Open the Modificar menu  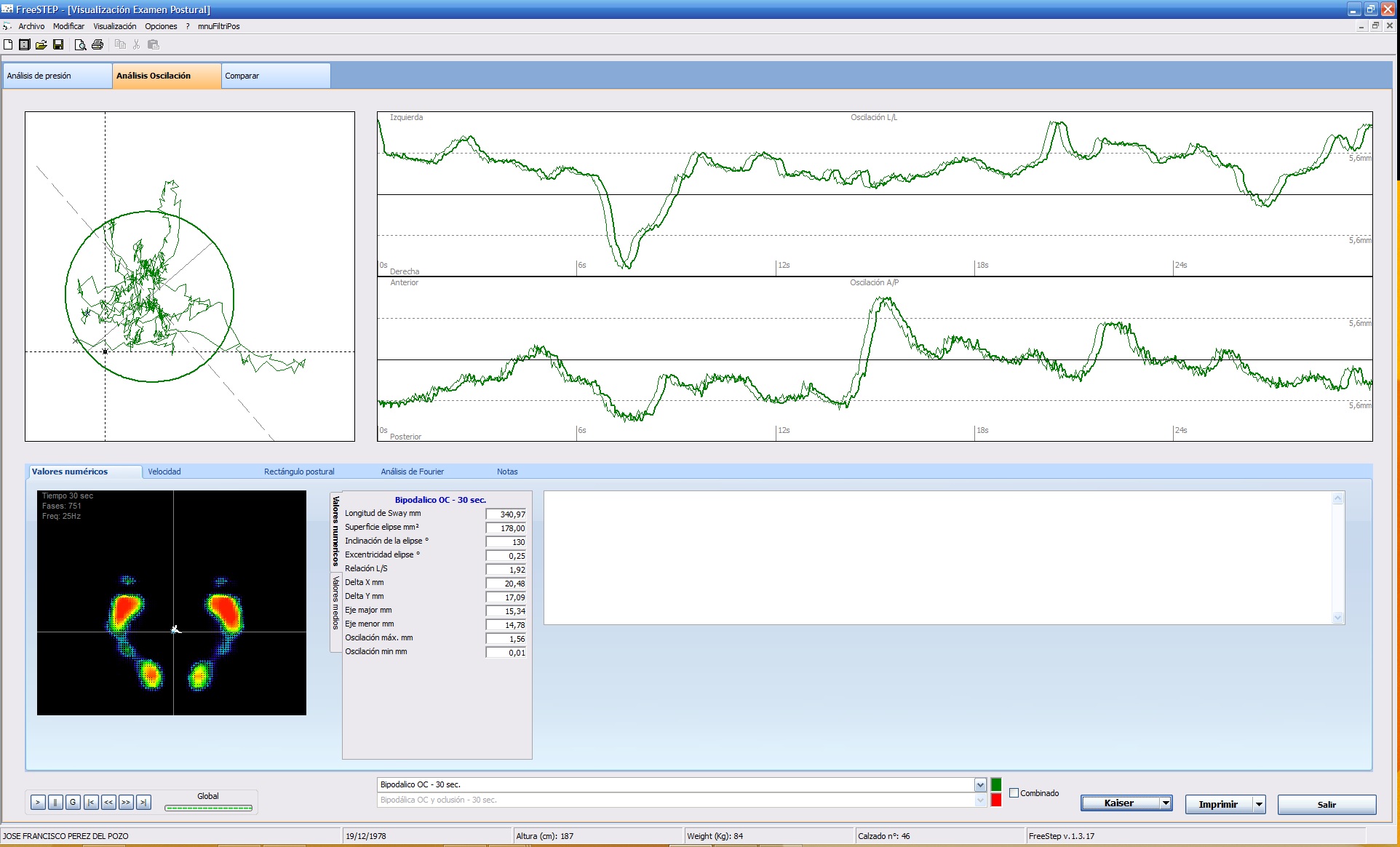[x=68, y=26]
